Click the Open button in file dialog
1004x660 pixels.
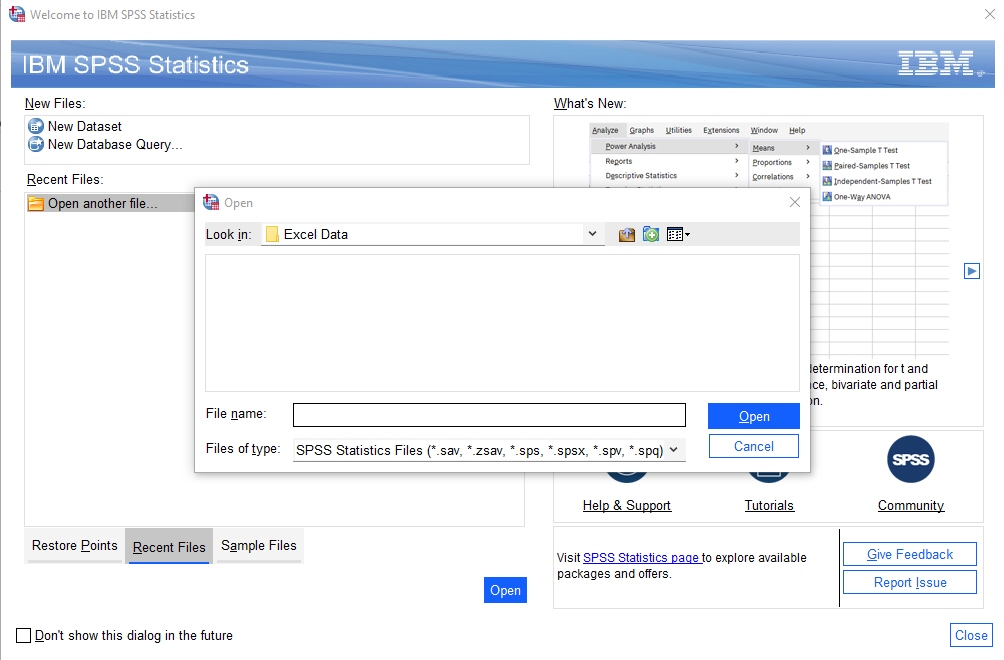(754, 416)
